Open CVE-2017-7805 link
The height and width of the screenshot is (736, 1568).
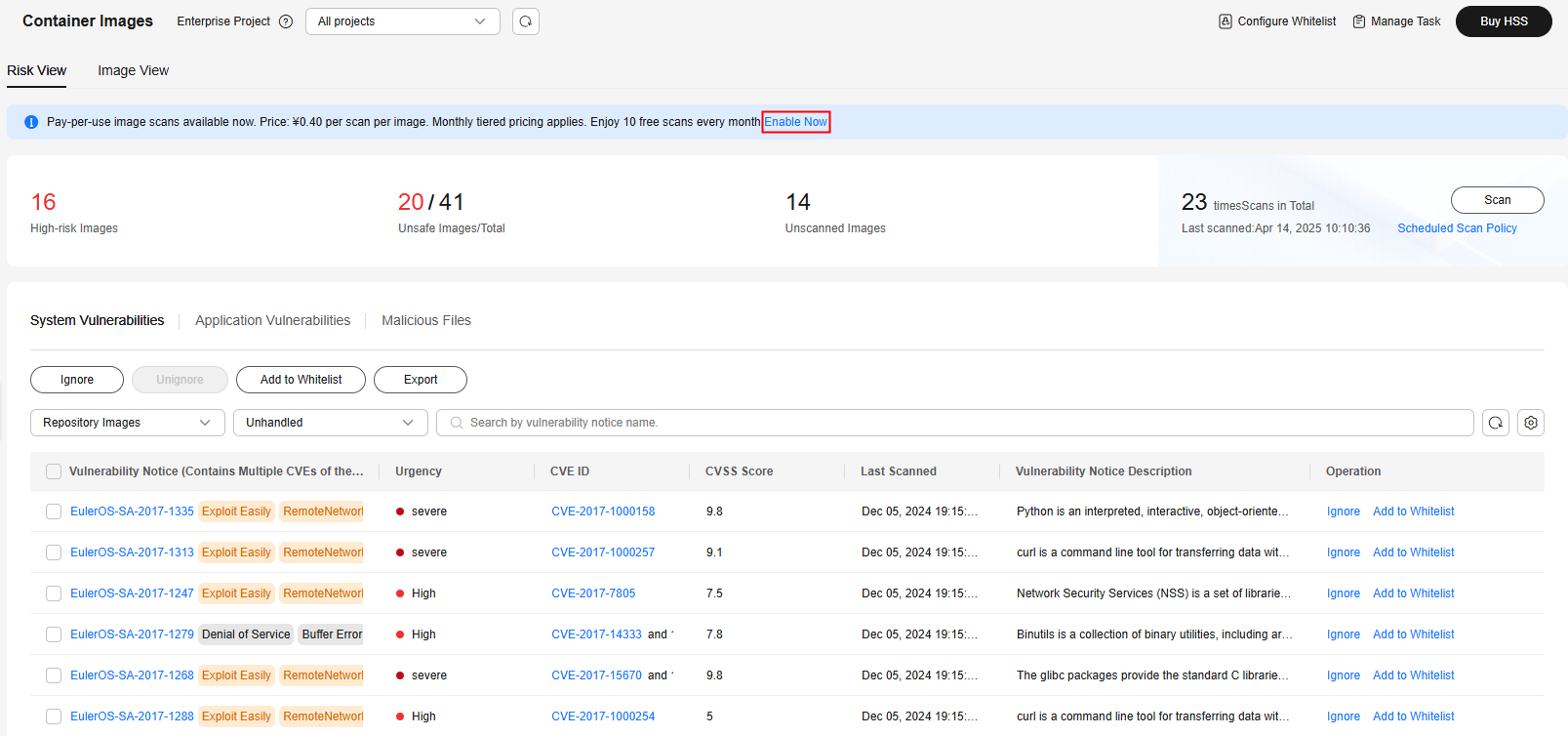pos(593,593)
